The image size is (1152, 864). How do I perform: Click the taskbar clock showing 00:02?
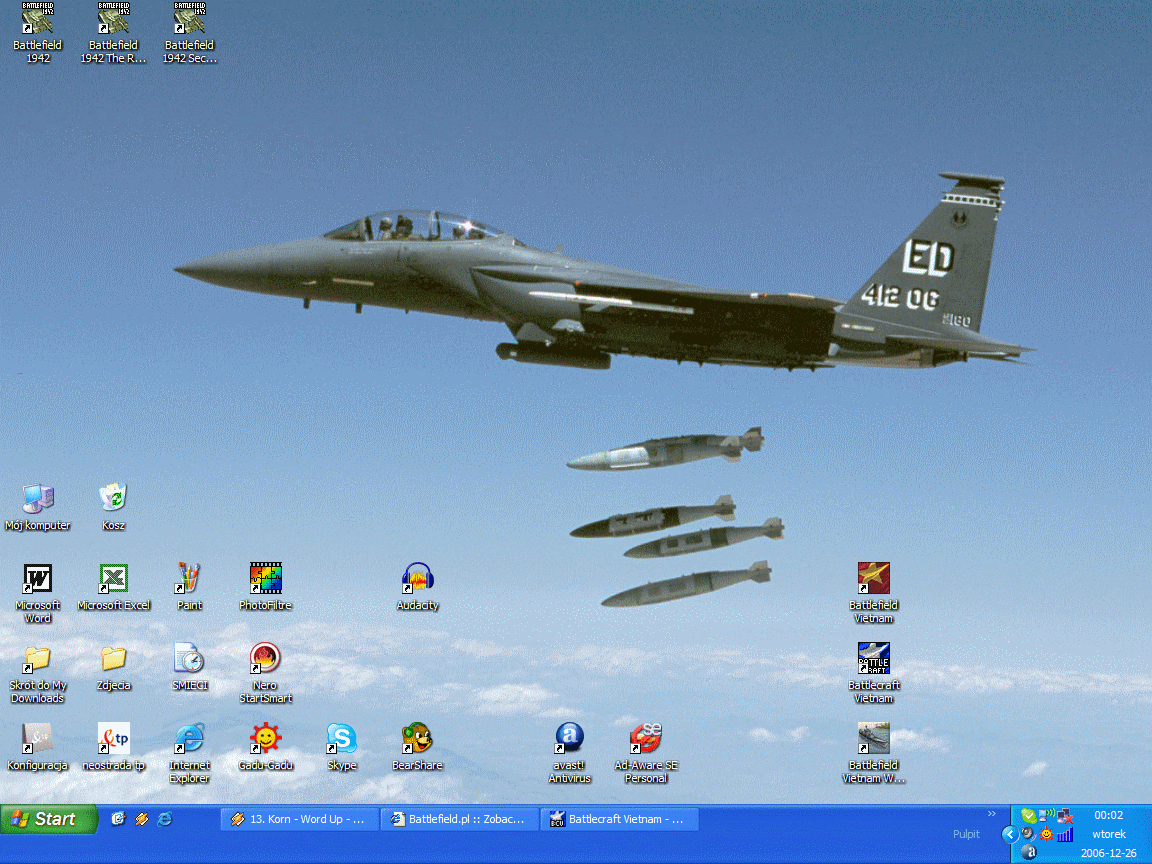pos(1108,815)
